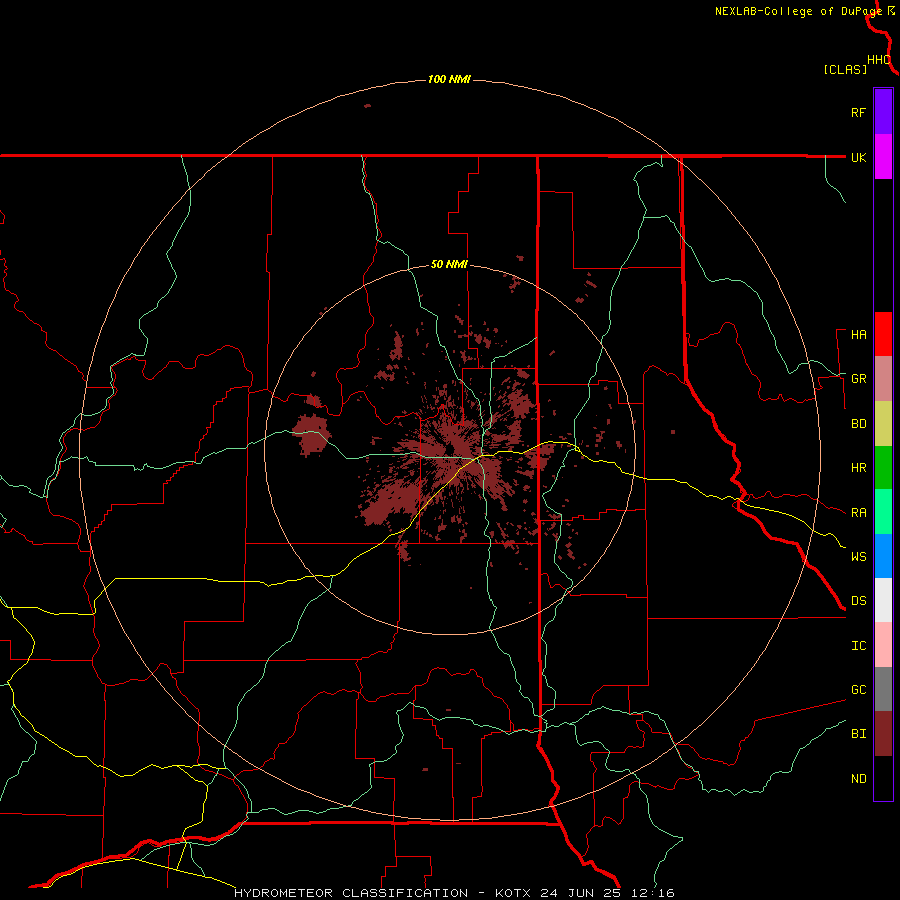900x900 pixels.
Task: Click the RF legend label
Action: pyautogui.click(x=858, y=112)
